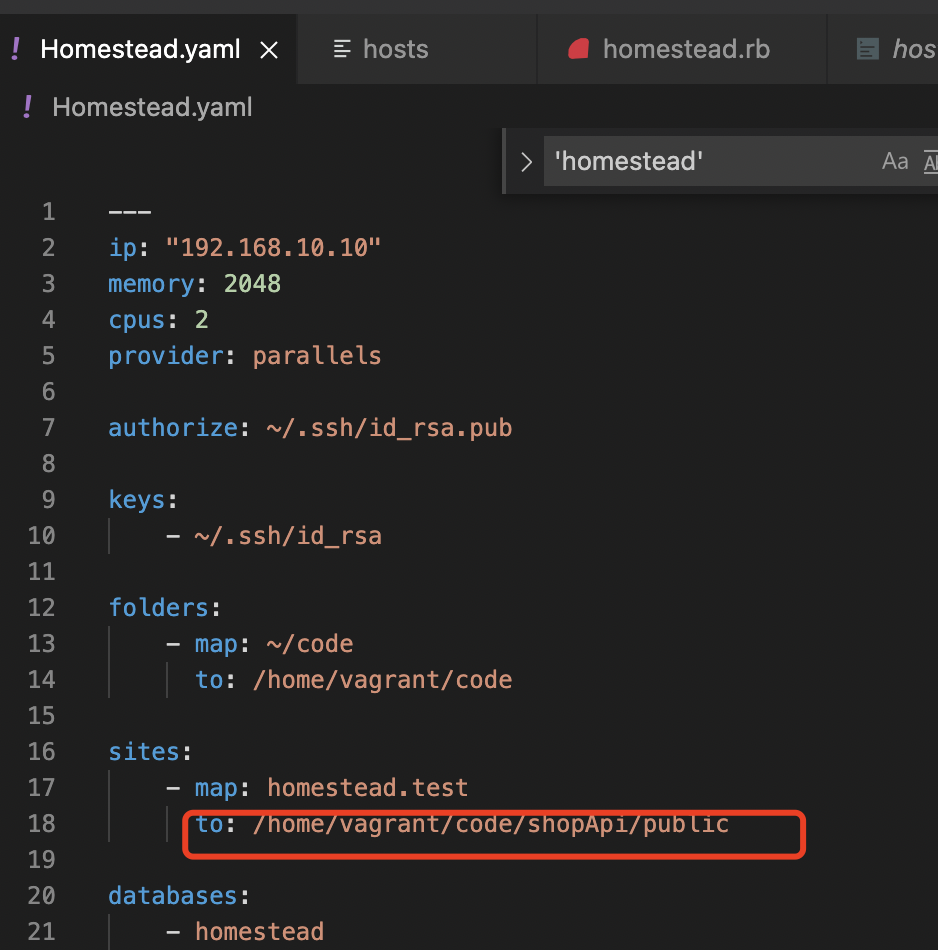Click the find input containing 'homestead'

click(x=709, y=161)
